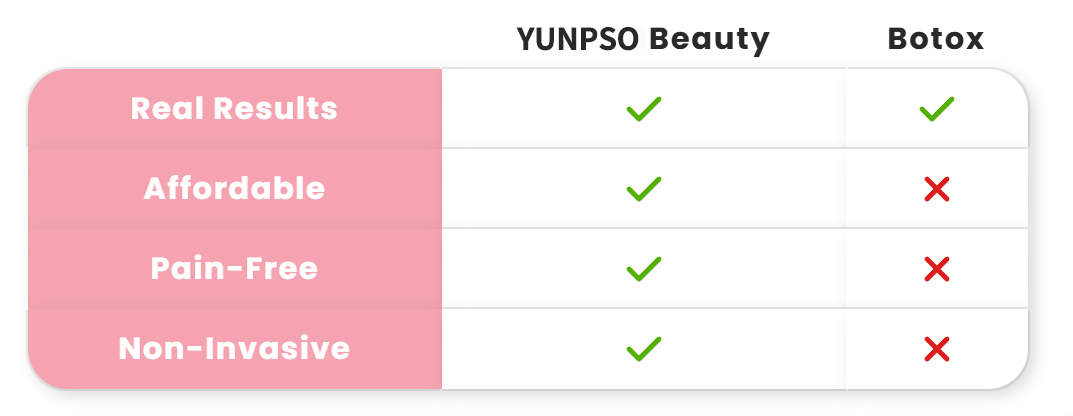Click the red X in Botox Pain-Free row
This screenshot has height=416, width=1073.
[936, 269]
